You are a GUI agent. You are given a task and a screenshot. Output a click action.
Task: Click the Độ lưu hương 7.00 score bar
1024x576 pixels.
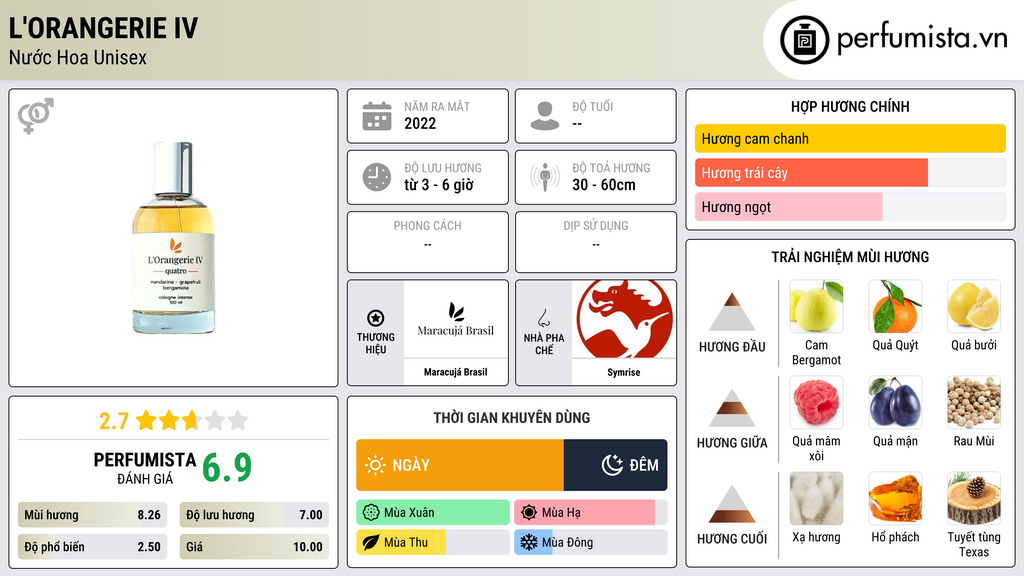click(x=254, y=515)
